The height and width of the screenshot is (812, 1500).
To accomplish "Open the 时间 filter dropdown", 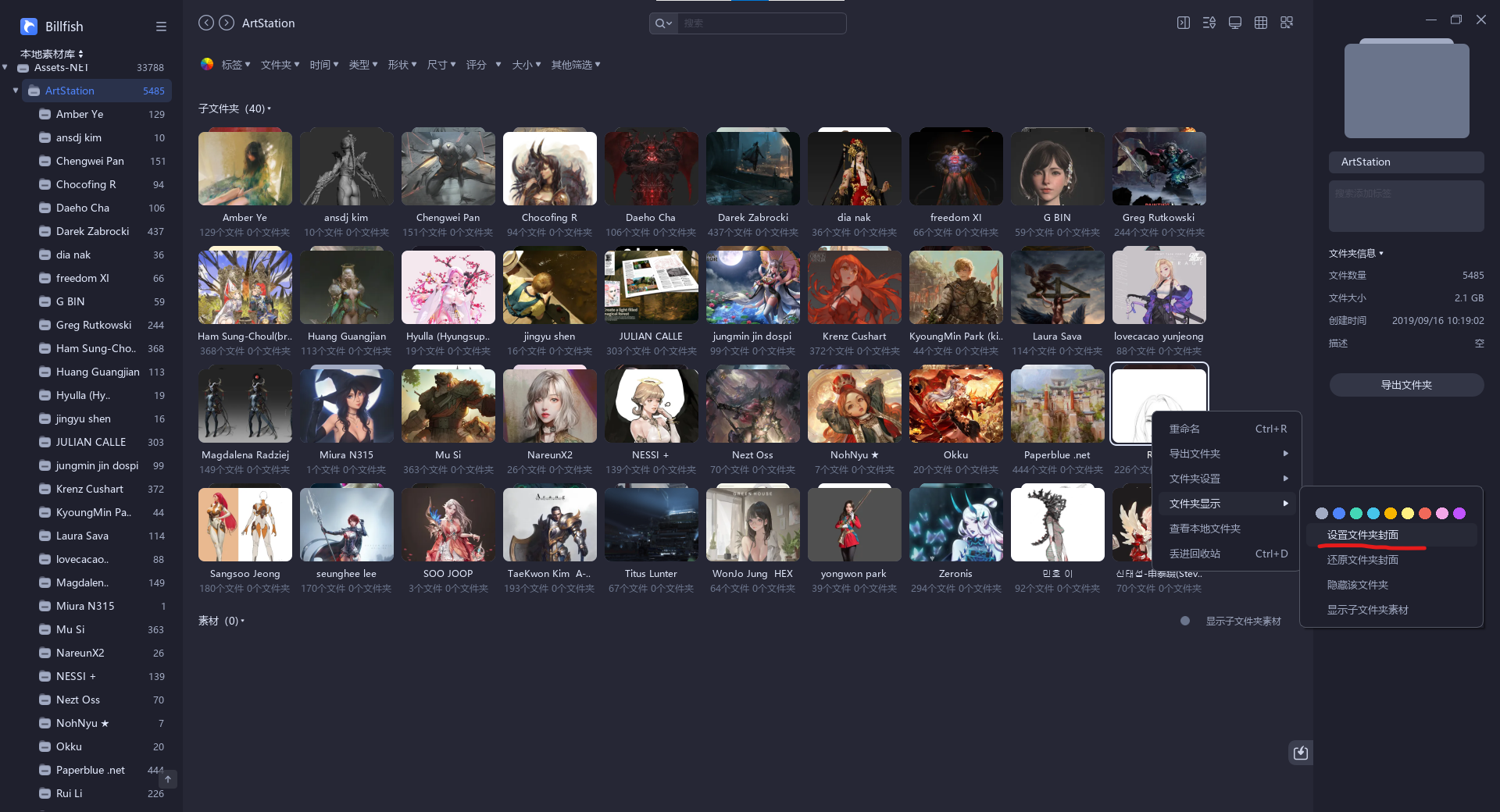I will tap(324, 65).
